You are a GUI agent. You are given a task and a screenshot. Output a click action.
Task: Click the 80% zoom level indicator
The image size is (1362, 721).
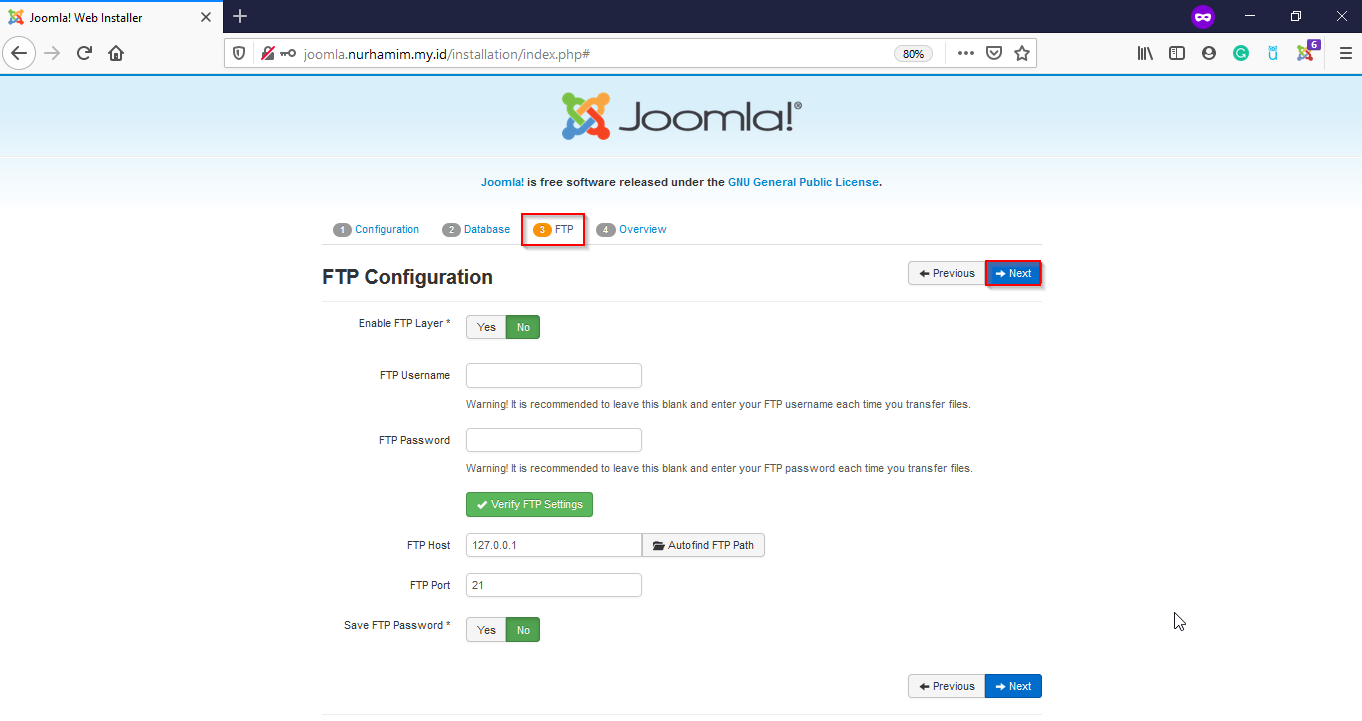(913, 54)
